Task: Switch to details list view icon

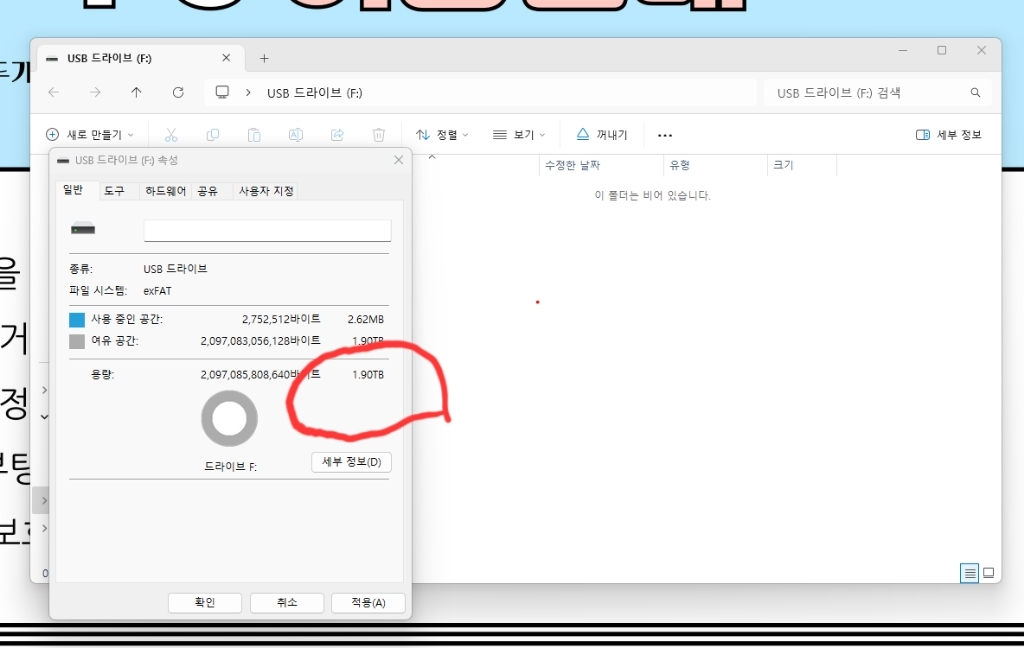Action: coord(969,573)
